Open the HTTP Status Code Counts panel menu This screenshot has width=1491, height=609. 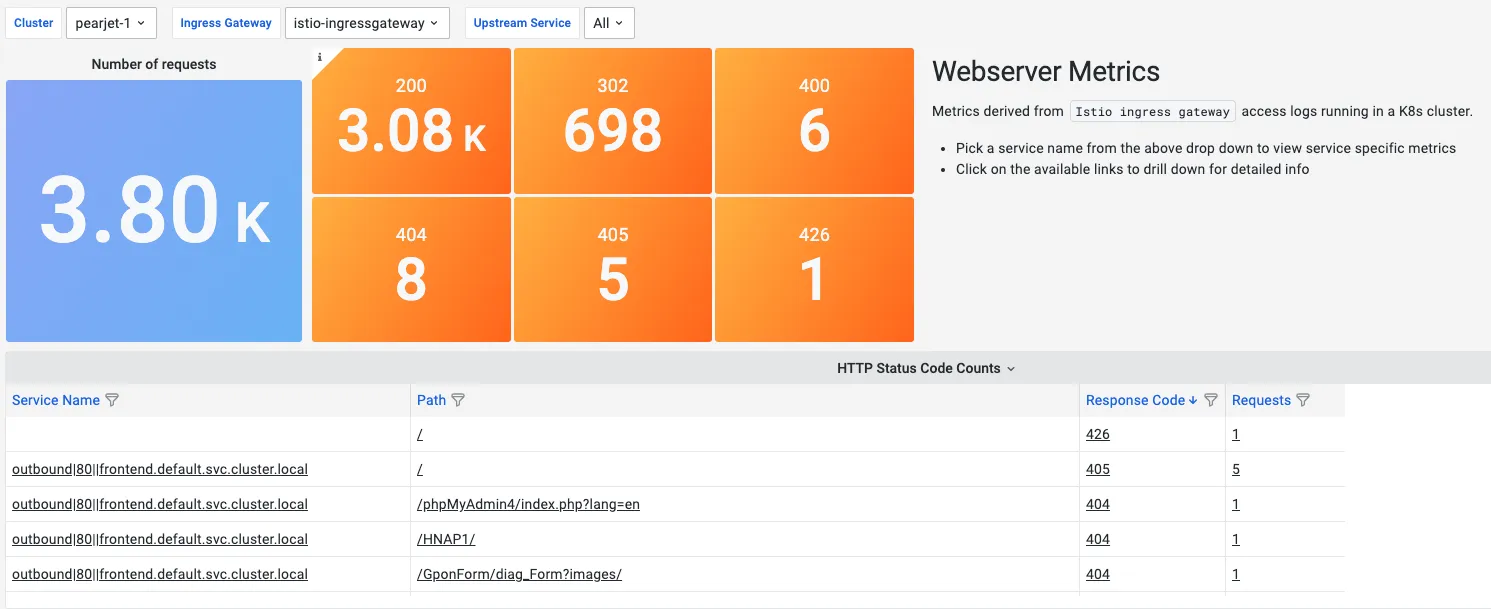click(926, 368)
